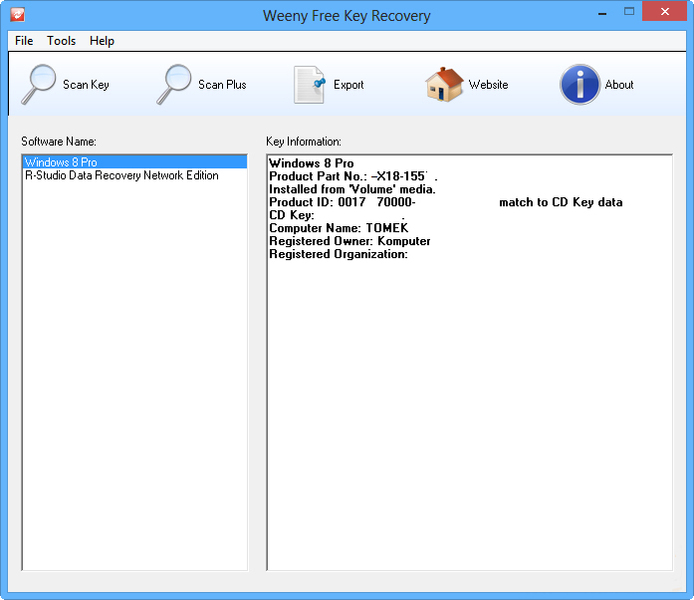Click the Scan Plus label

coord(222,85)
